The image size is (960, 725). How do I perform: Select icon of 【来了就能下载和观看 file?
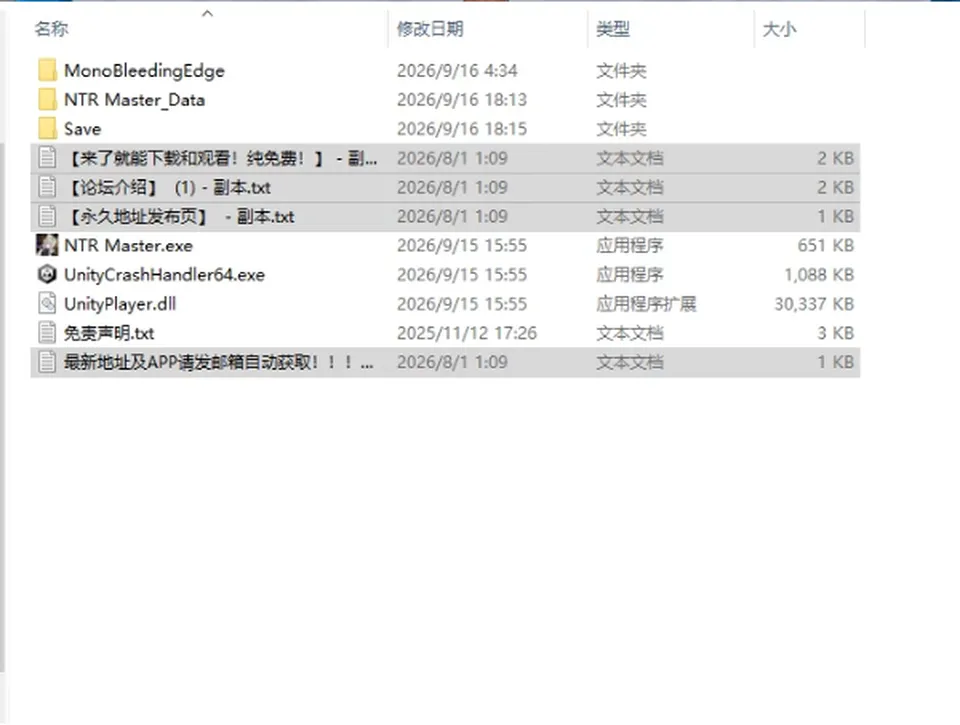pos(47,158)
